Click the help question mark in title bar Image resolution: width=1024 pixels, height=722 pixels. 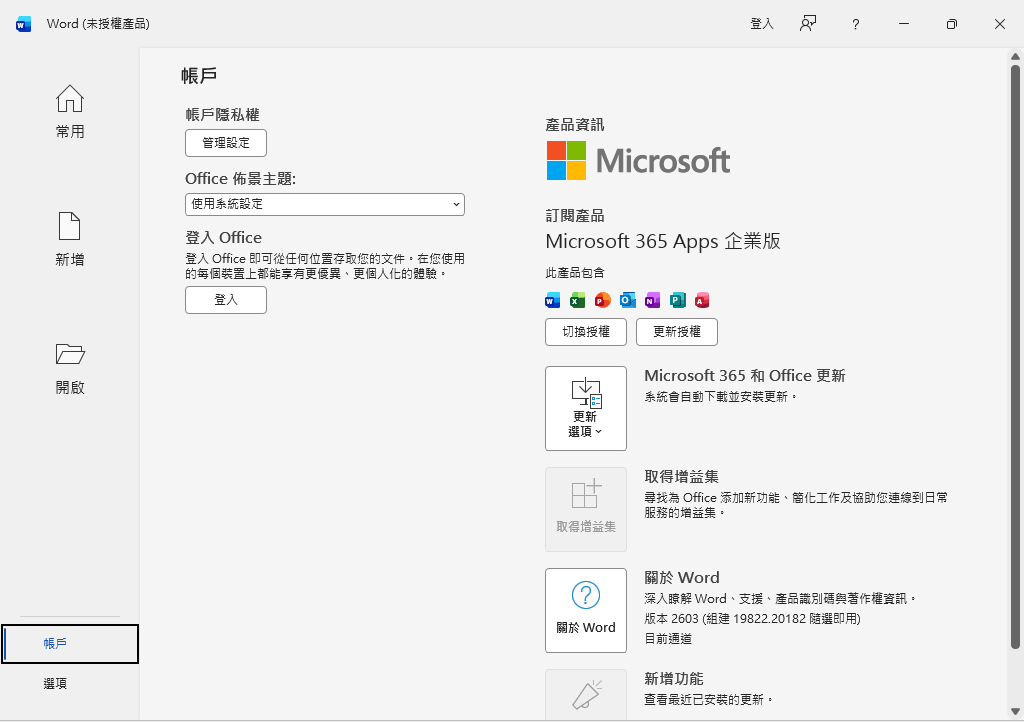855,24
